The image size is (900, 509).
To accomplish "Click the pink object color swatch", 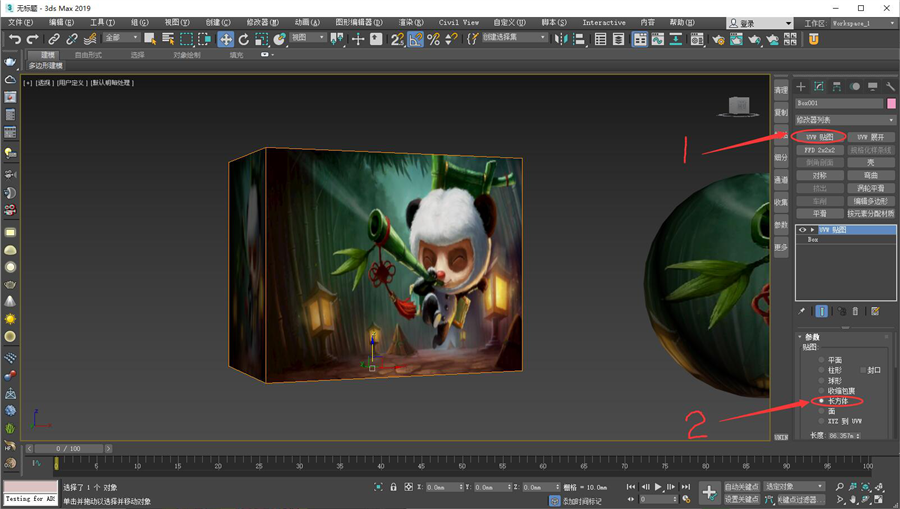I will coord(891,103).
